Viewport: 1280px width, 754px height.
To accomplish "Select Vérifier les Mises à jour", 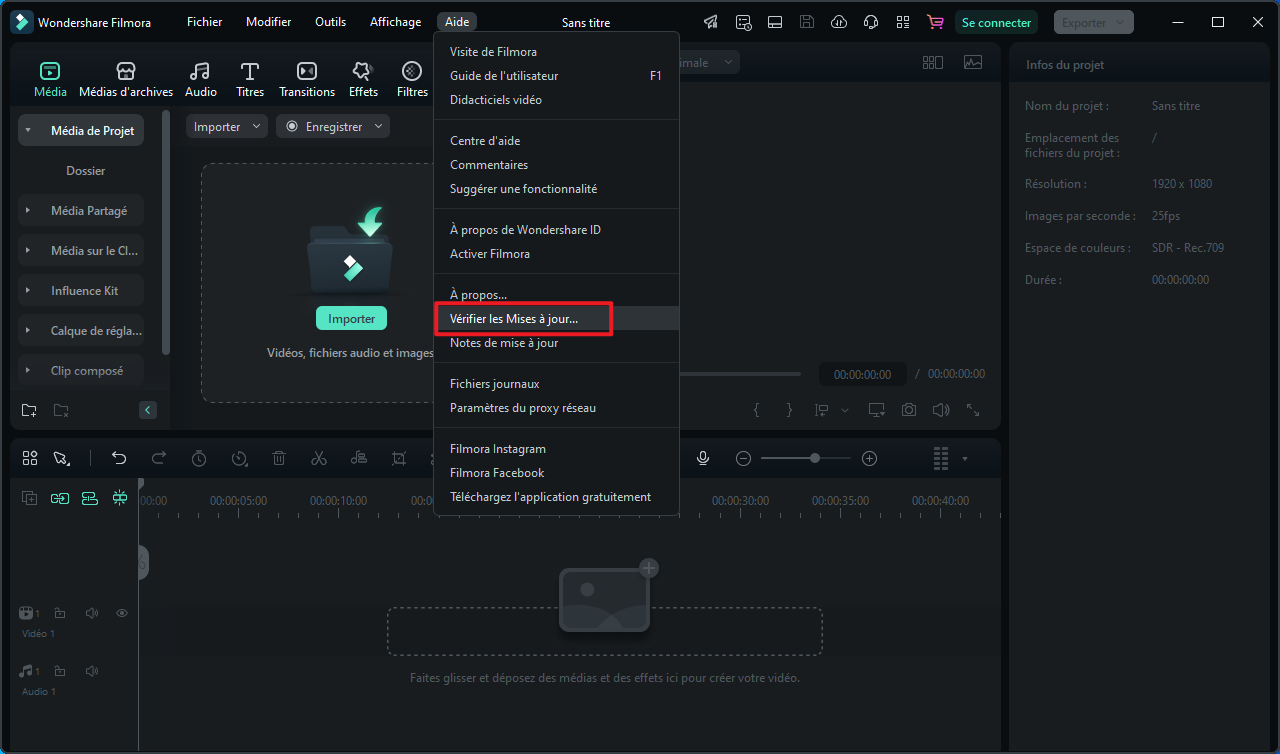I will tap(556, 319).
